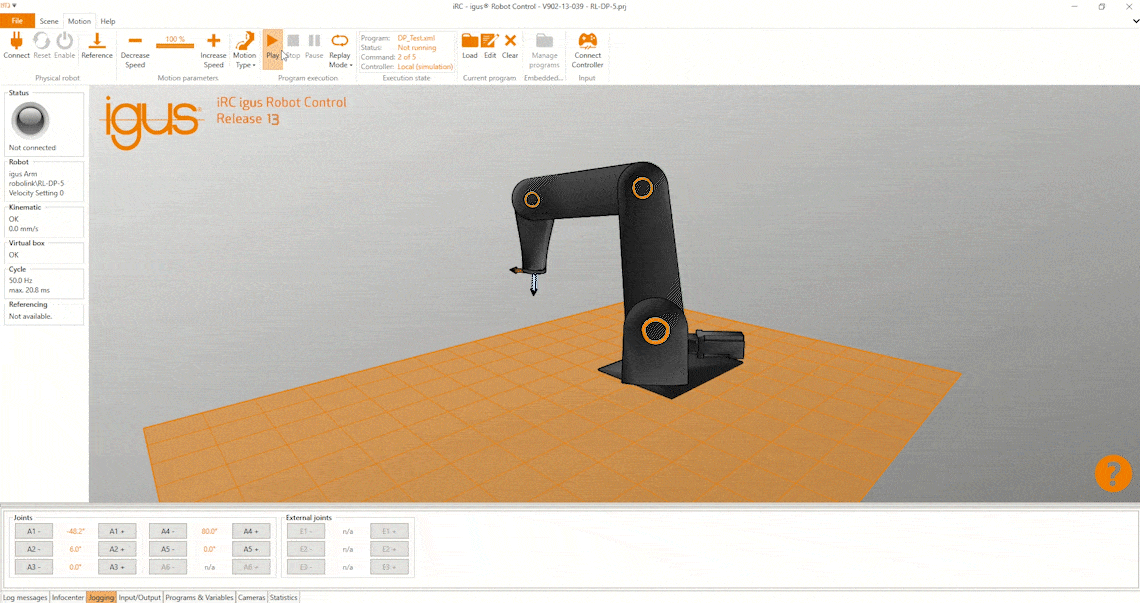
Task: Jog joint A1 negative
Action: (33, 531)
